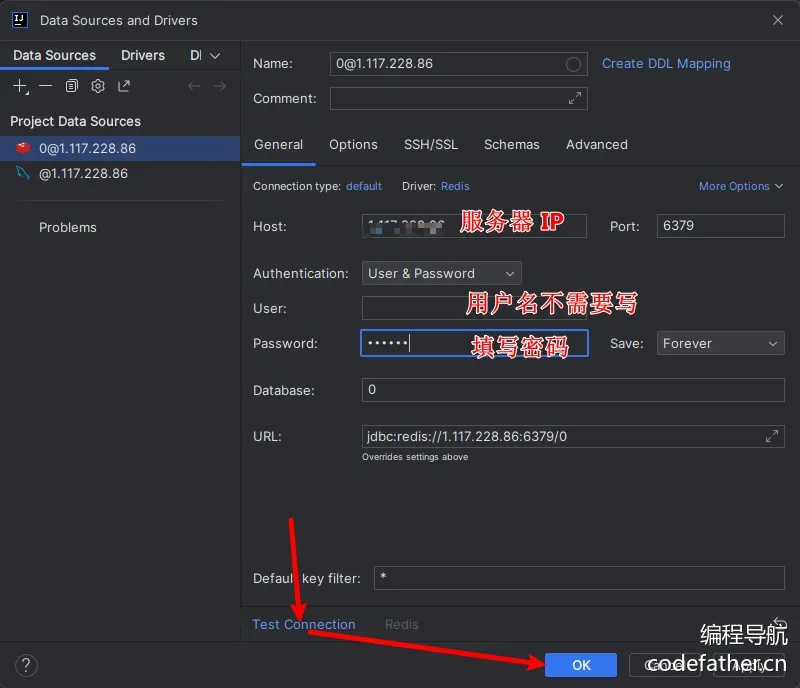Click the Duplicate data source icon
Image resolution: width=800 pixels, height=688 pixels.
point(72,87)
